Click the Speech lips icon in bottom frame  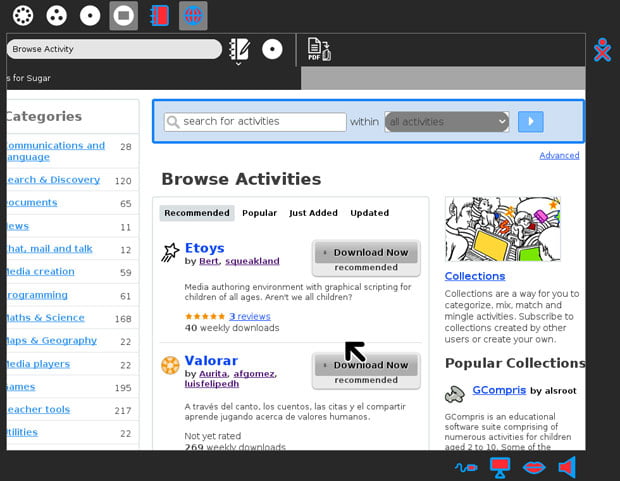point(534,467)
